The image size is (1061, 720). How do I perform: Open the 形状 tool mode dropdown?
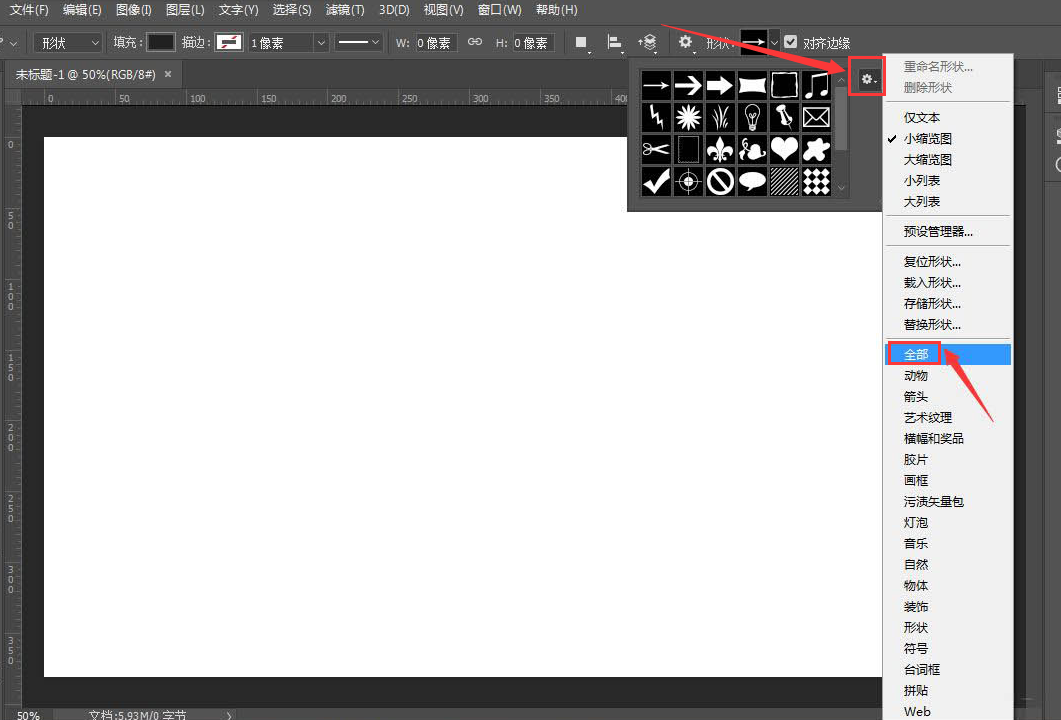click(68, 43)
